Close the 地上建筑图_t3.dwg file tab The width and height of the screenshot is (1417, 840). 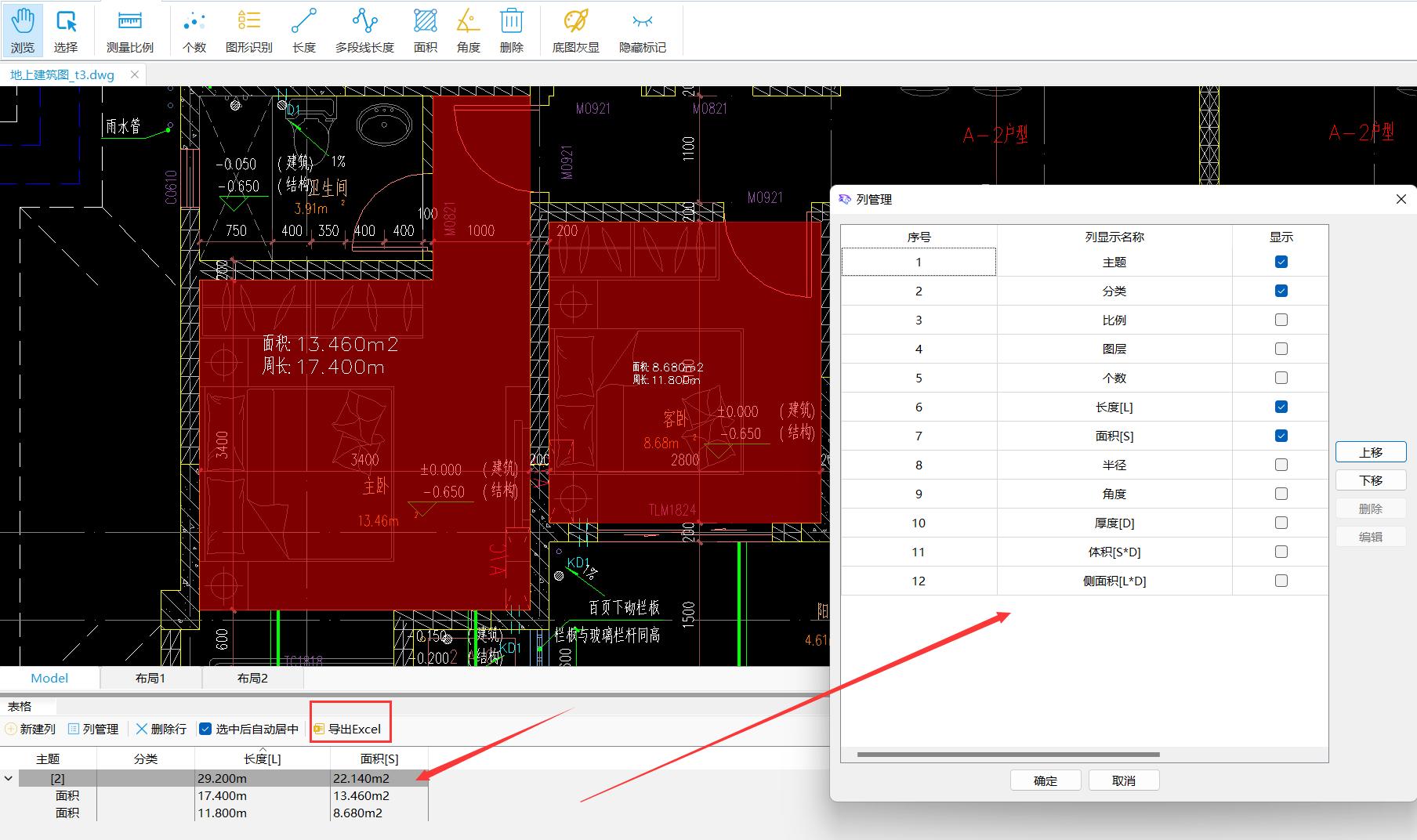135,74
